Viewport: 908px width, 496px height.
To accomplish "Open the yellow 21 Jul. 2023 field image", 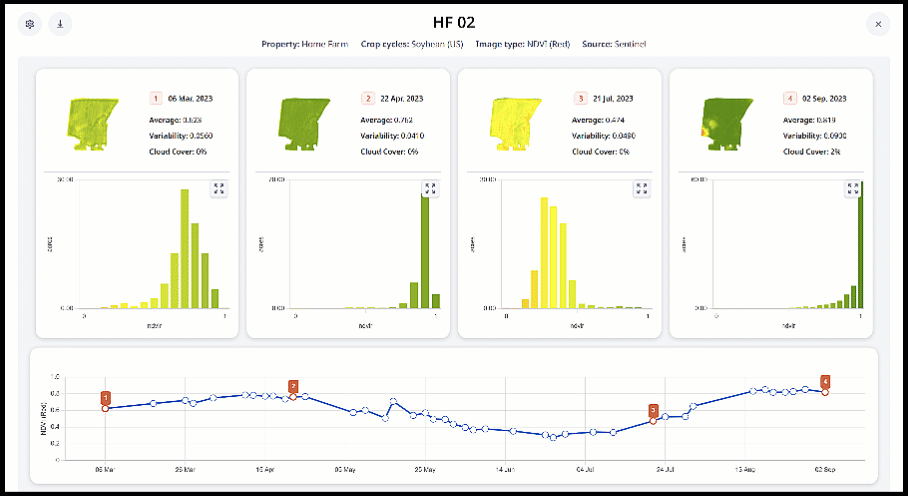I will point(514,123).
